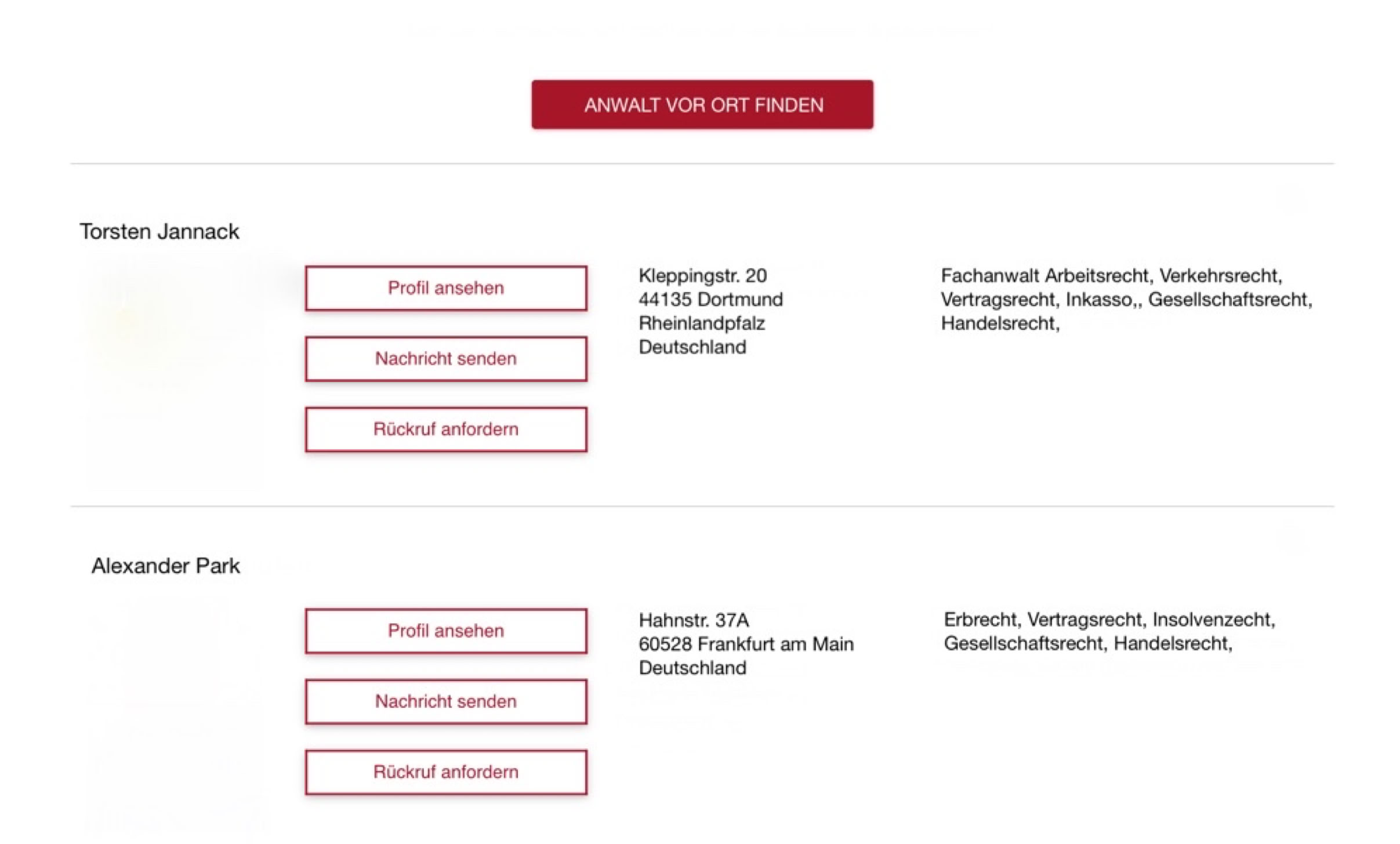
Task: Select the Rheinlandpfalz region text
Action: point(702,323)
